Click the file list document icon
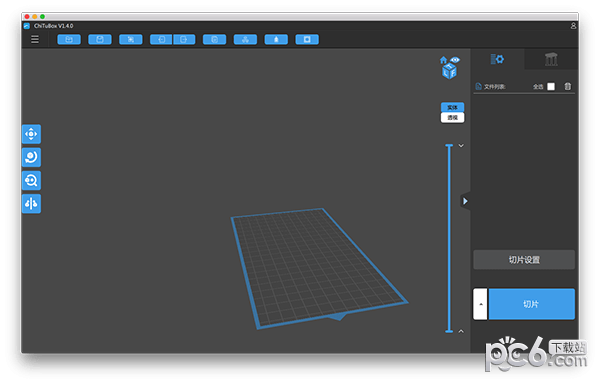 pyautogui.click(x=478, y=86)
